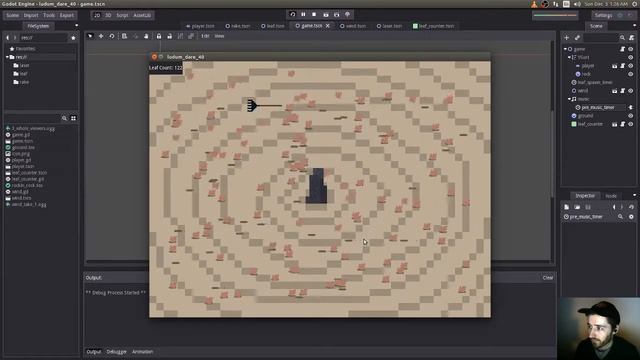Open the debug options icon
640x360 pixels.
pyautogui.click(x=348, y=15)
